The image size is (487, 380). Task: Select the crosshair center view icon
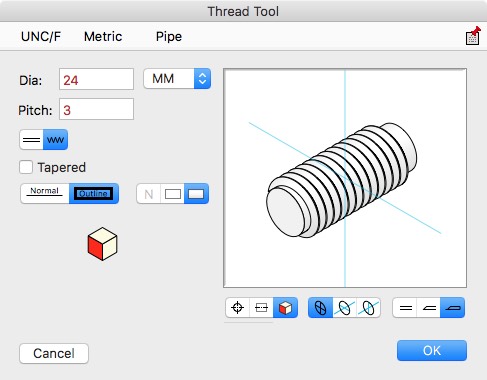coord(238,307)
